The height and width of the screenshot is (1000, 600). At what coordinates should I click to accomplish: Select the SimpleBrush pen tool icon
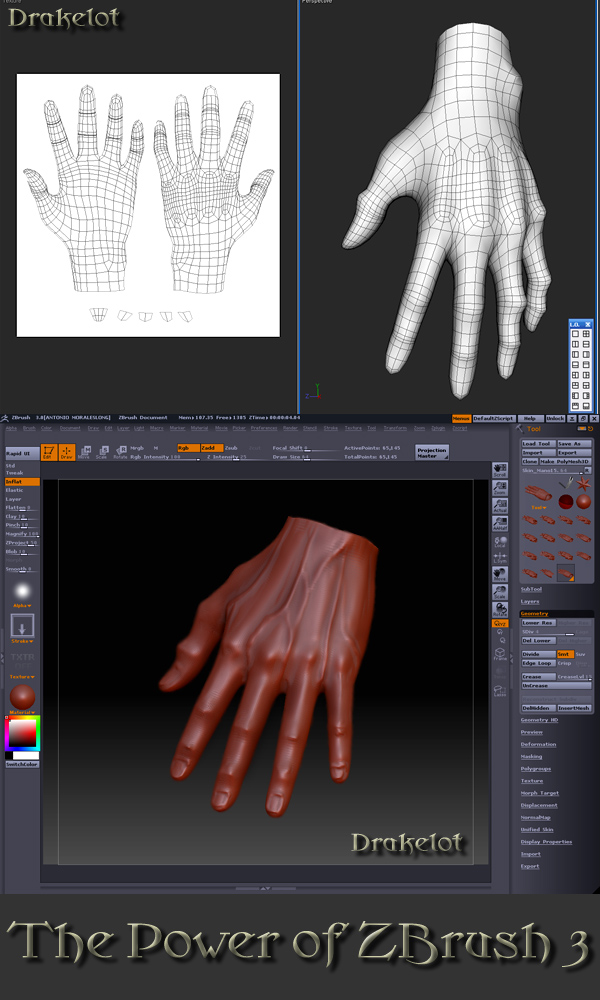566,485
